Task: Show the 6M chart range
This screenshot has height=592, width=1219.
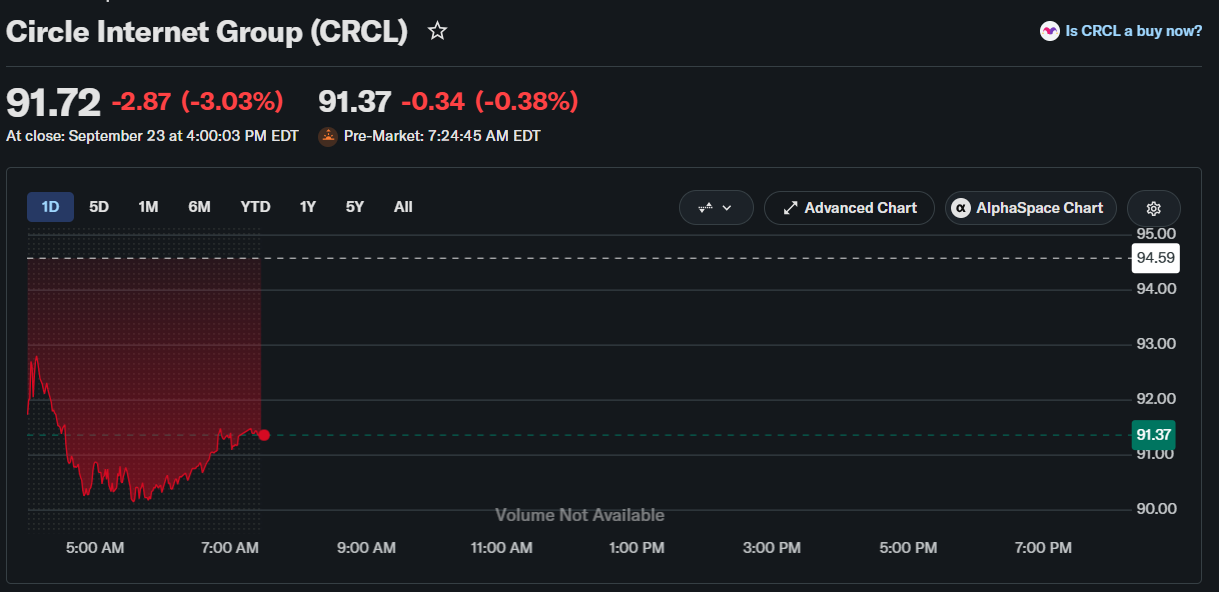Action: pyautogui.click(x=199, y=207)
